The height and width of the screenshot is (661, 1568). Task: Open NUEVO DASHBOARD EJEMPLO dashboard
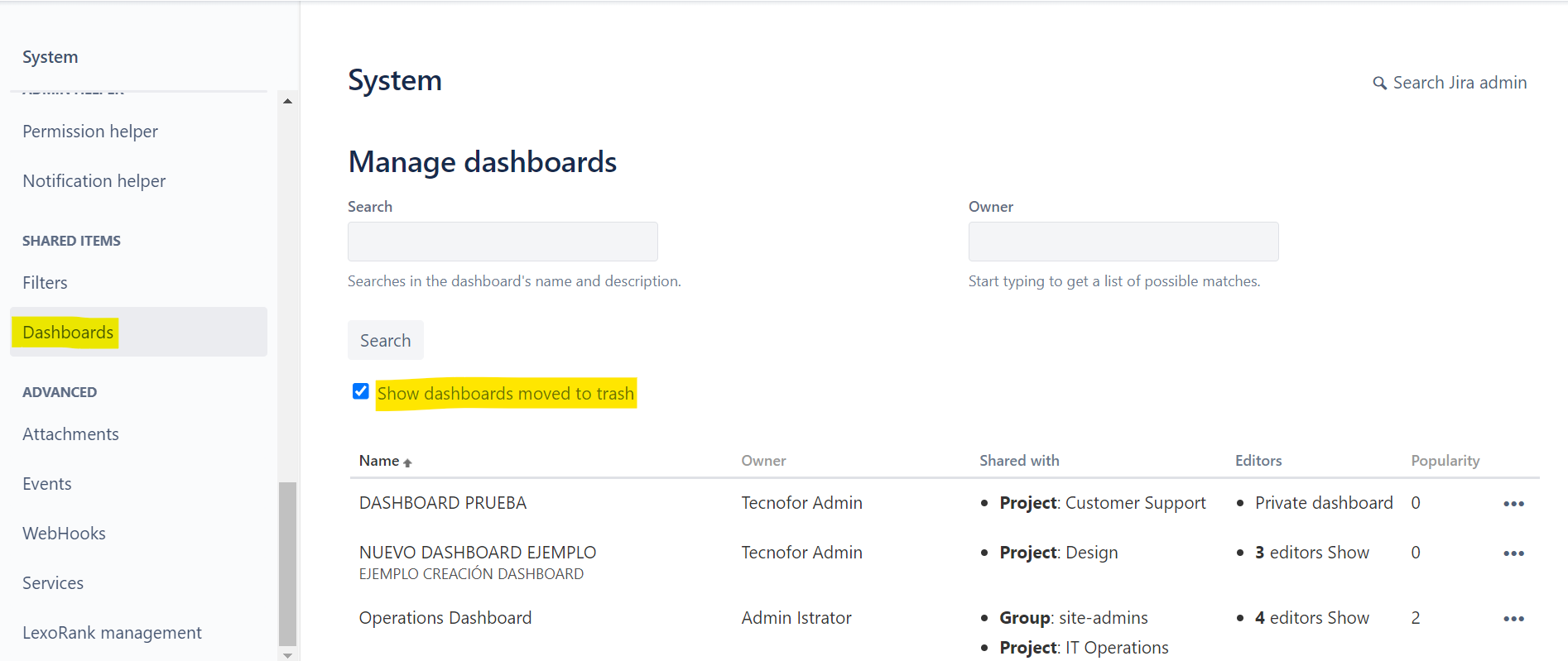point(477,553)
